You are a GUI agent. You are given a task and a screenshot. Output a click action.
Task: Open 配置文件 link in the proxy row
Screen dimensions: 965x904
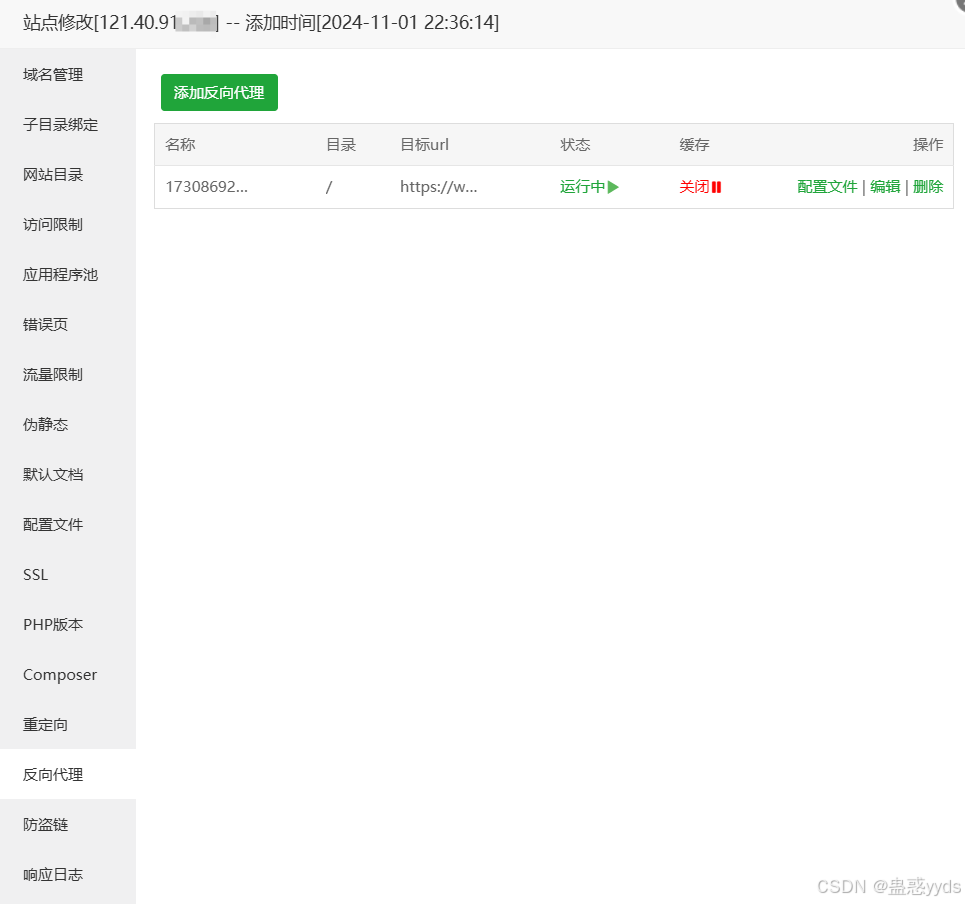click(x=827, y=186)
